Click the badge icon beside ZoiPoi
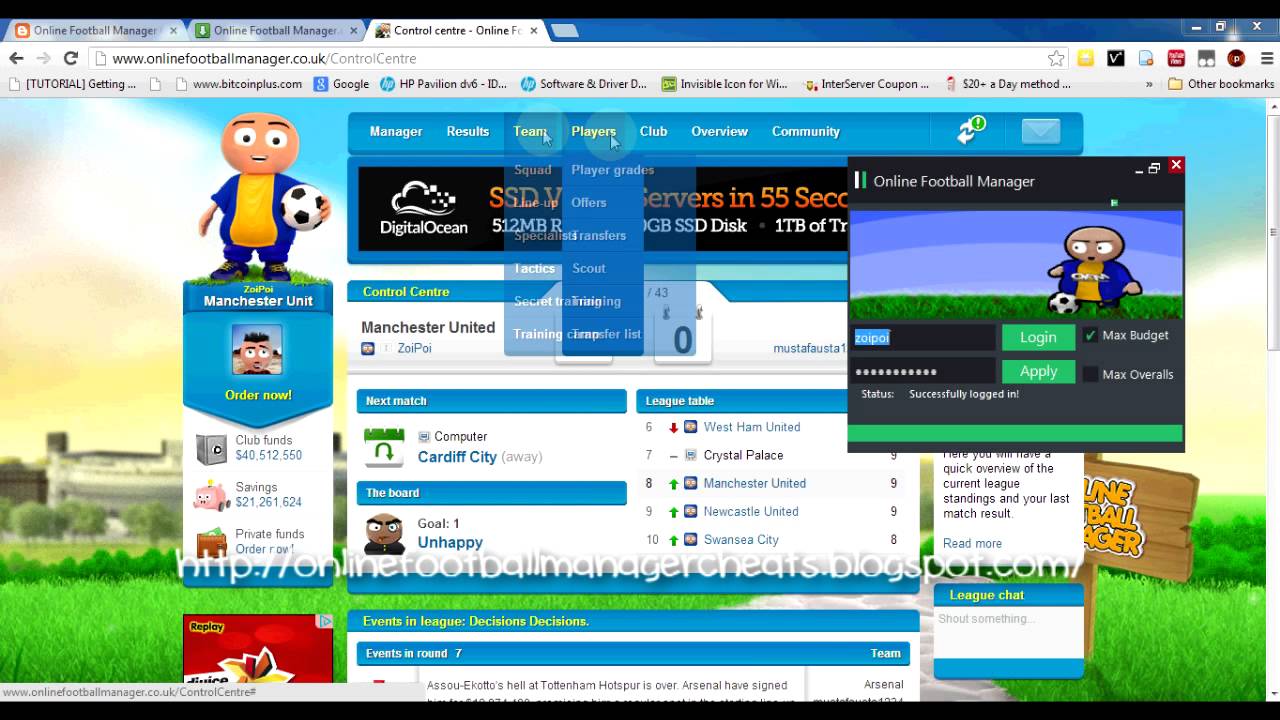This screenshot has width=1280, height=720. point(367,348)
